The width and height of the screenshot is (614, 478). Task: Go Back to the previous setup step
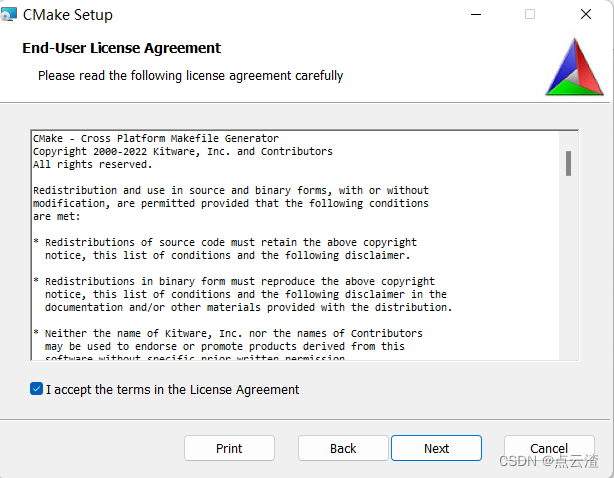[343, 448]
